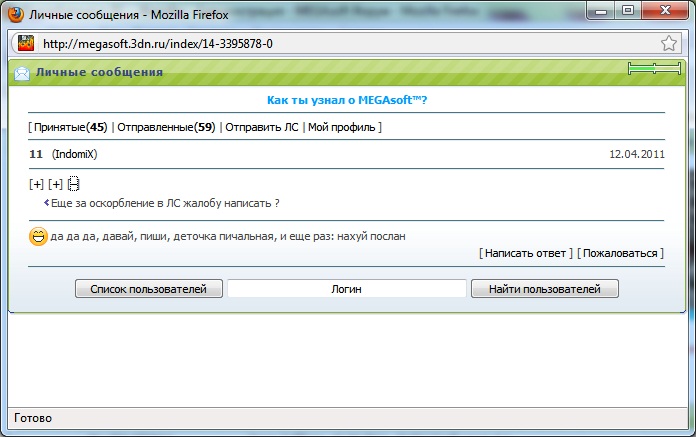696x437 pixels.
Task: Click the URL text in address bar
Action: [x=158, y=44]
